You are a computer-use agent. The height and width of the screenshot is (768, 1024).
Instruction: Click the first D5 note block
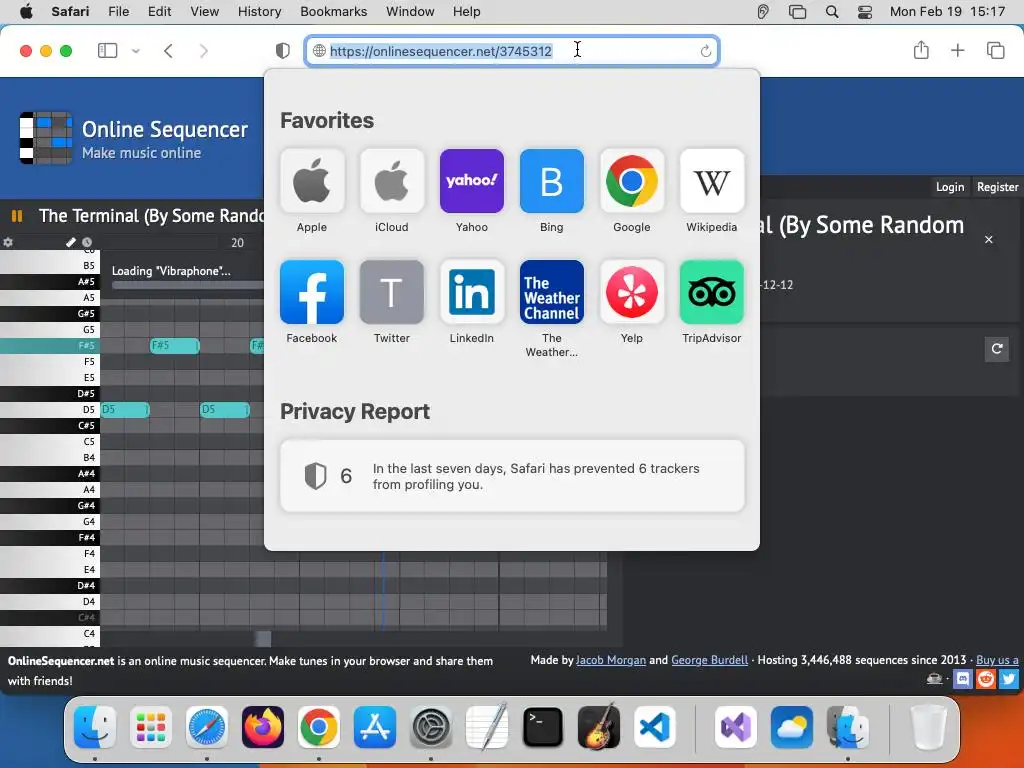(125, 409)
